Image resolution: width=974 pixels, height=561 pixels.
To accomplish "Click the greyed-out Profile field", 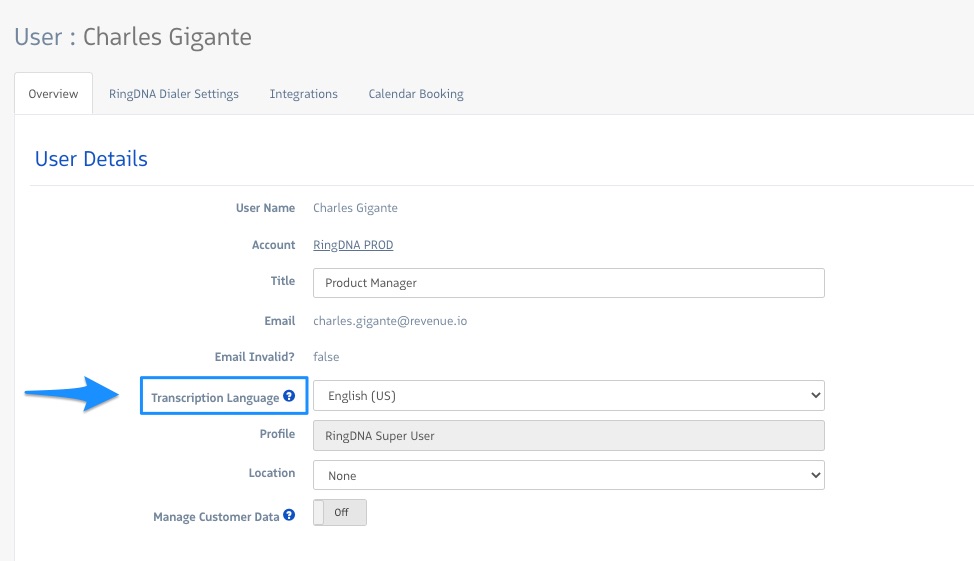I will point(568,435).
